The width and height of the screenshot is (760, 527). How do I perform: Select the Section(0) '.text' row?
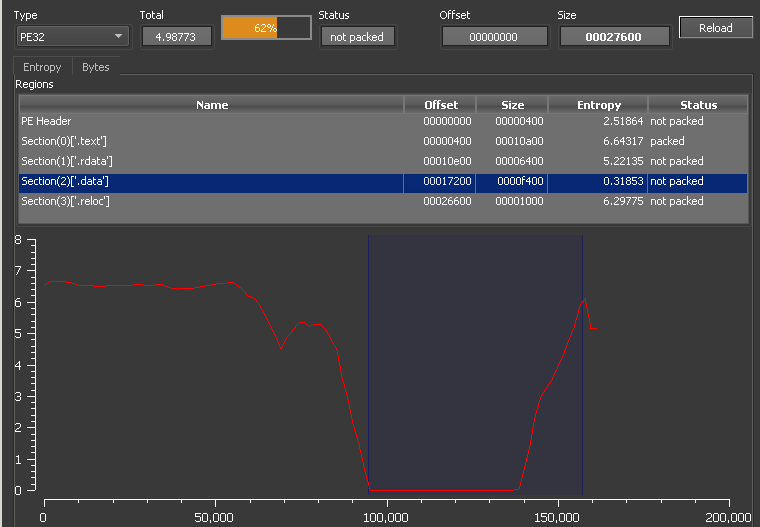coord(210,141)
